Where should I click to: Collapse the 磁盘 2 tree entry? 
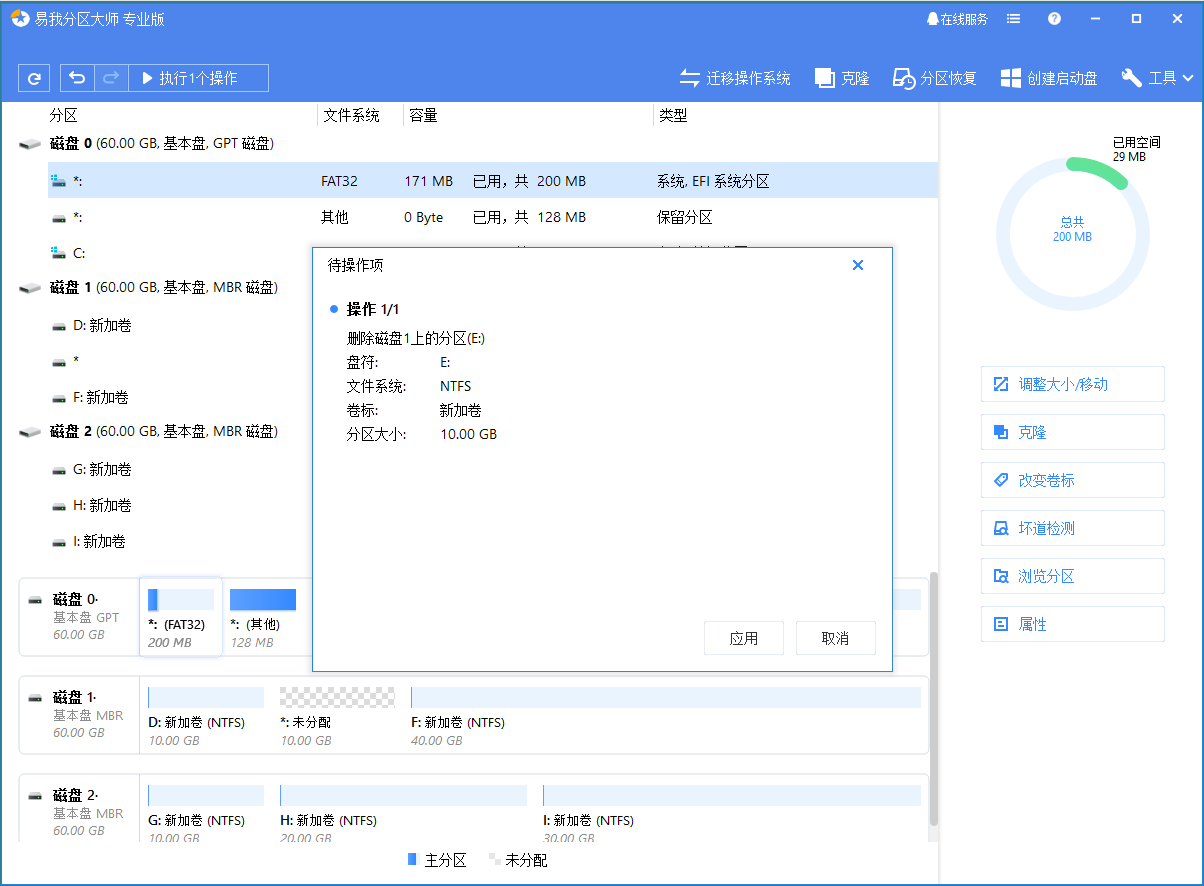point(28,431)
